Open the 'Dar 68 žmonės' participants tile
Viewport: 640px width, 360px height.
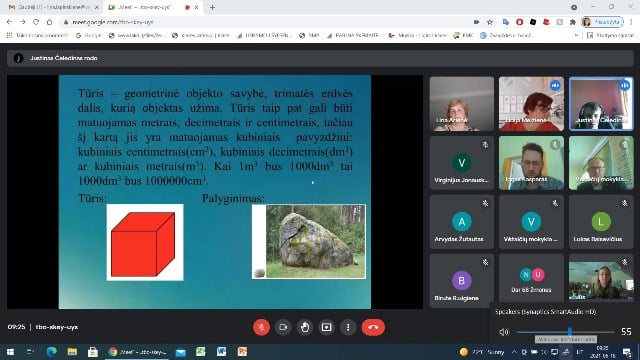(x=531, y=280)
